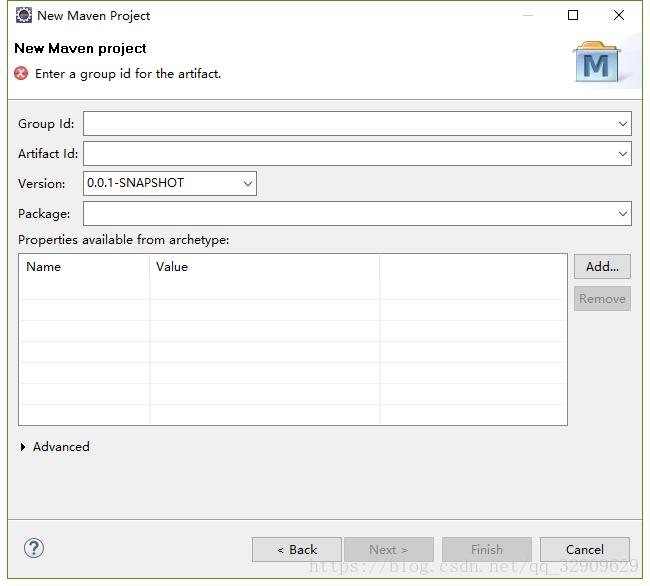Click the Next button
This screenshot has width=650, height=586.
pyautogui.click(x=389, y=550)
